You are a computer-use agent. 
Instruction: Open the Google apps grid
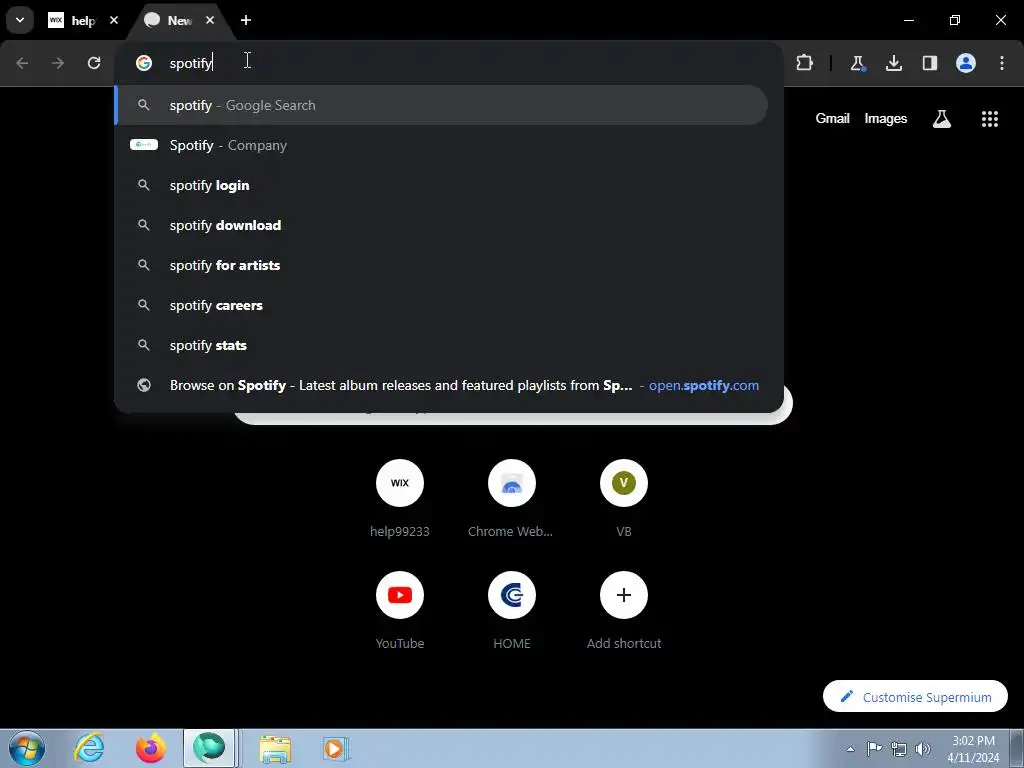pos(989,118)
